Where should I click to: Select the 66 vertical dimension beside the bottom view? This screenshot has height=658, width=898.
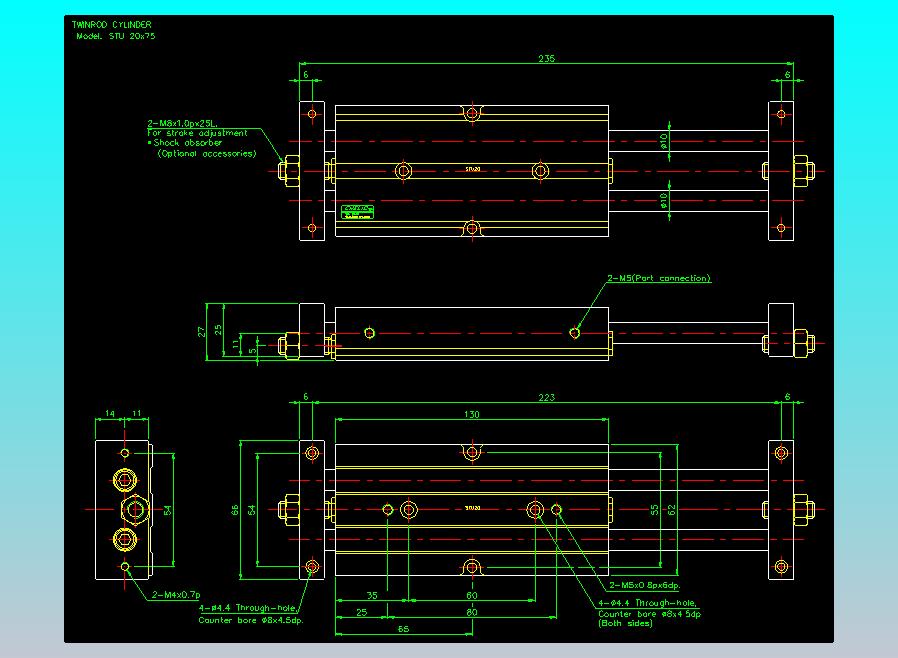[x=236, y=510]
